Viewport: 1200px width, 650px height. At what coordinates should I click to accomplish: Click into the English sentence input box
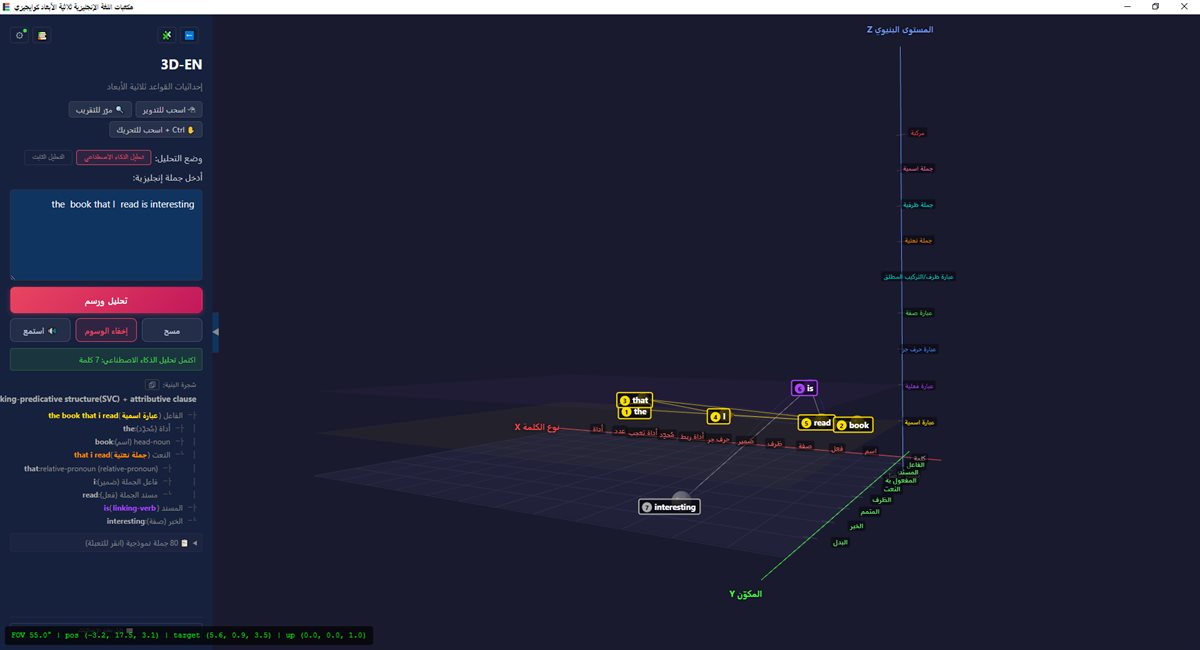(106, 235)
